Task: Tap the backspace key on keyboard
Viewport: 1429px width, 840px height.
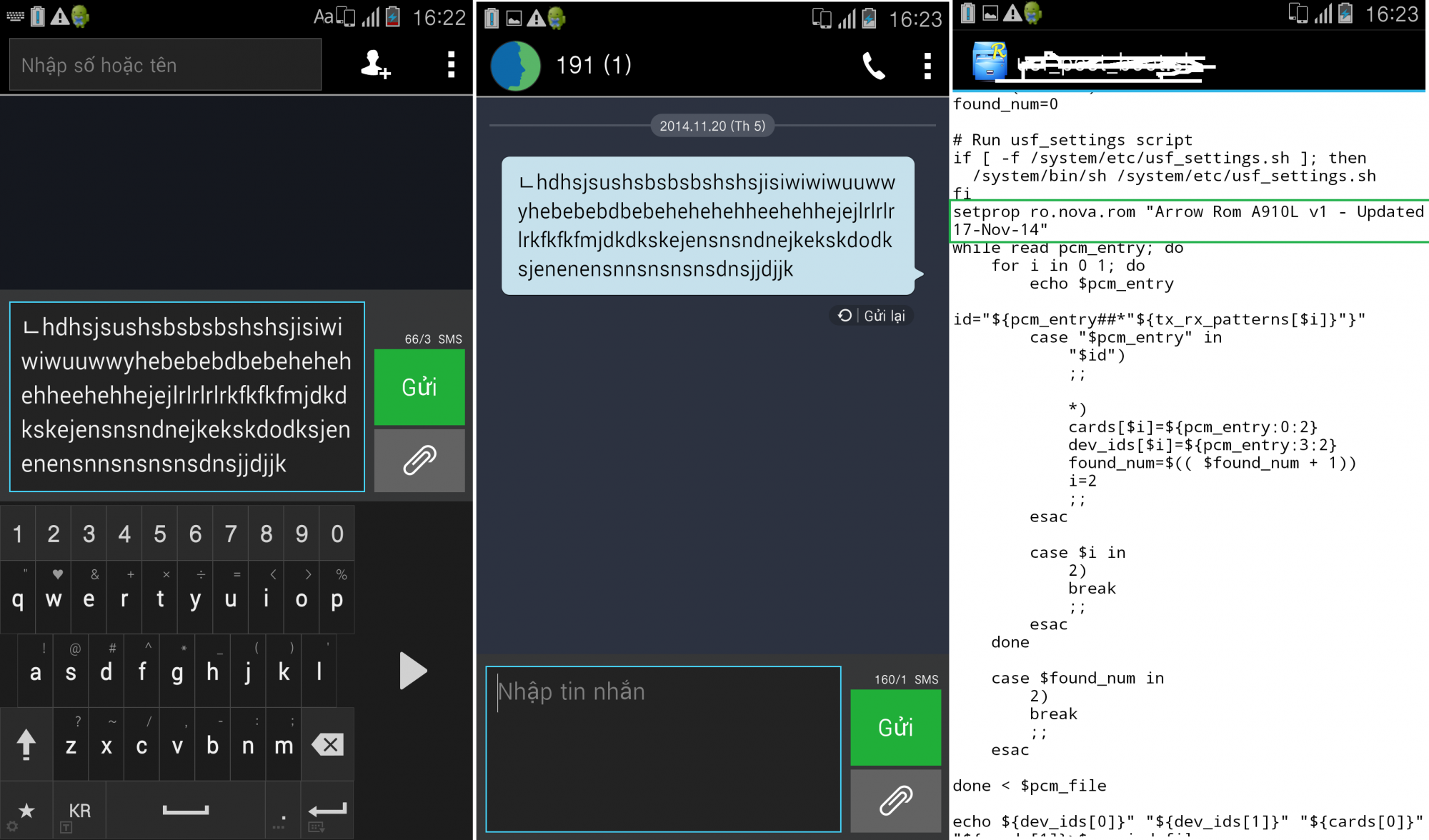Action: (328, 744)
